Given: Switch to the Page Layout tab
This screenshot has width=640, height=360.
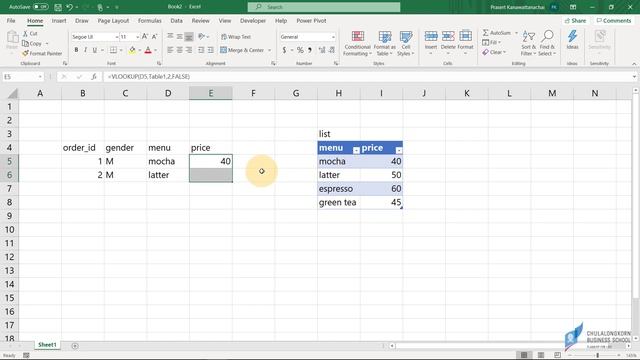Looking at the screenshot, I should [113, 20].
